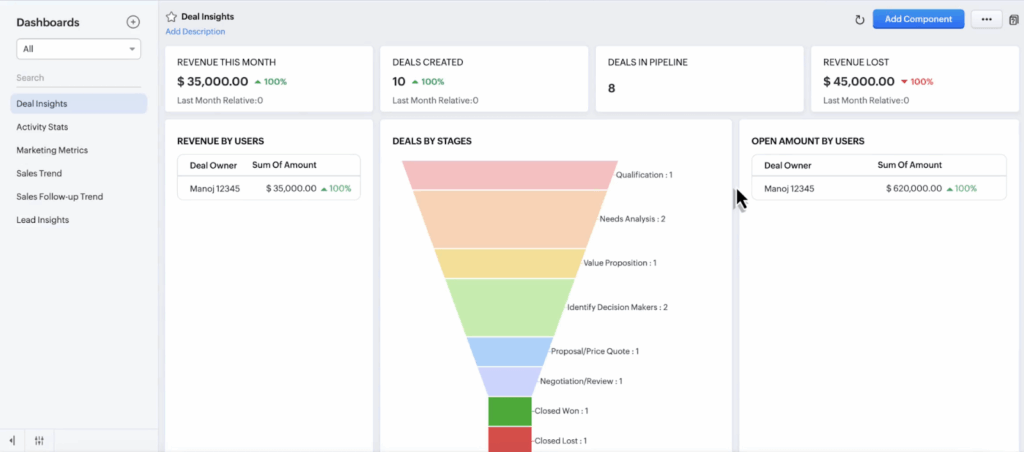This screenshot has width=1024, height=452.
Task: Star the Deal Insights dashboard as favorite
Action: [x=171, y=17]
